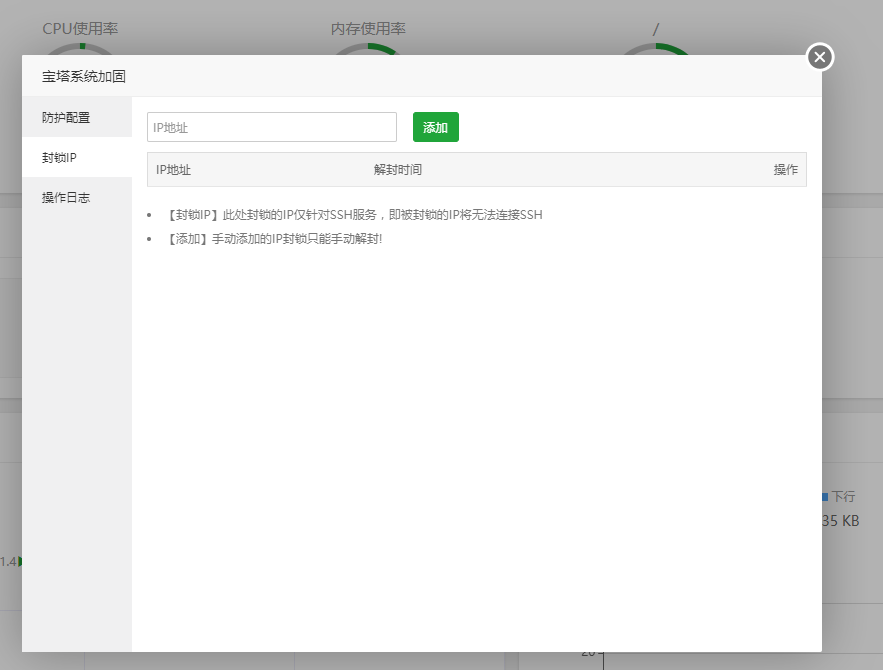Switch to the 操作日志 tab
The width and height of the screenshot is (883, 670).
77,198
